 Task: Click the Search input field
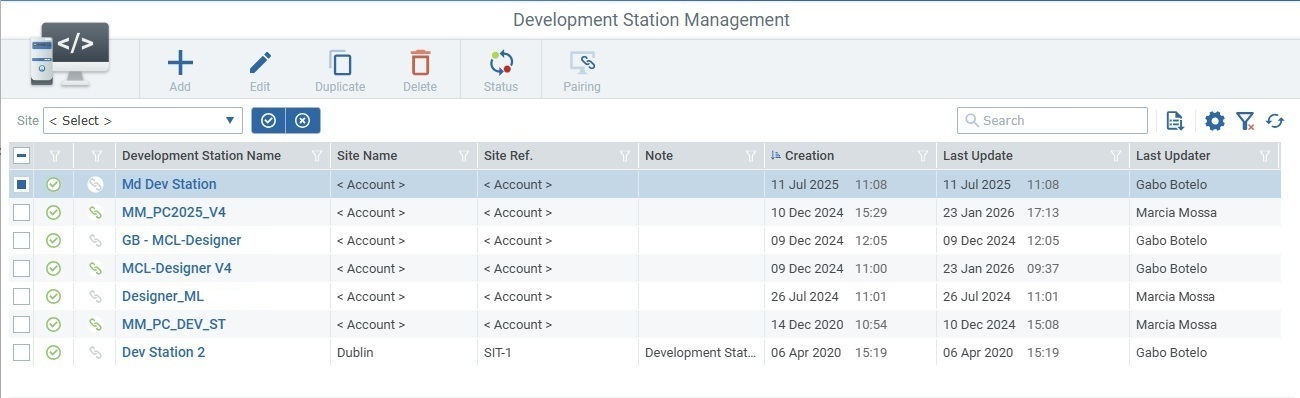point(1052,120)
